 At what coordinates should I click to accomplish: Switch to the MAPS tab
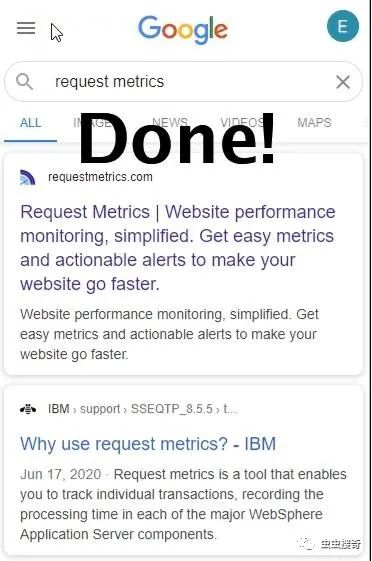(314, 123)
